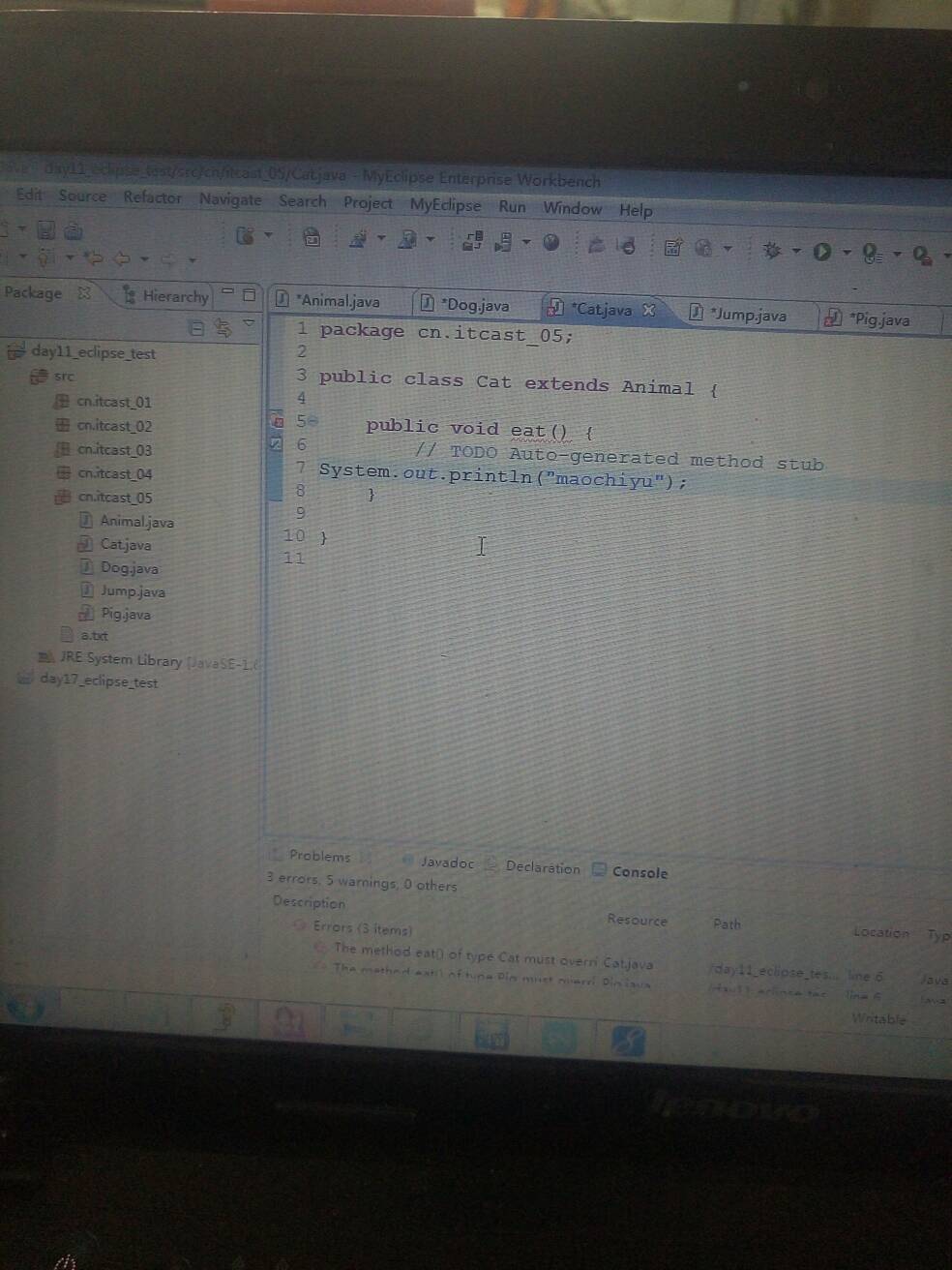The width and height of the screenshot is (952, 1270).
Task: Switch to the Hierarchy view tab
Action: click(x=165, y=296)
